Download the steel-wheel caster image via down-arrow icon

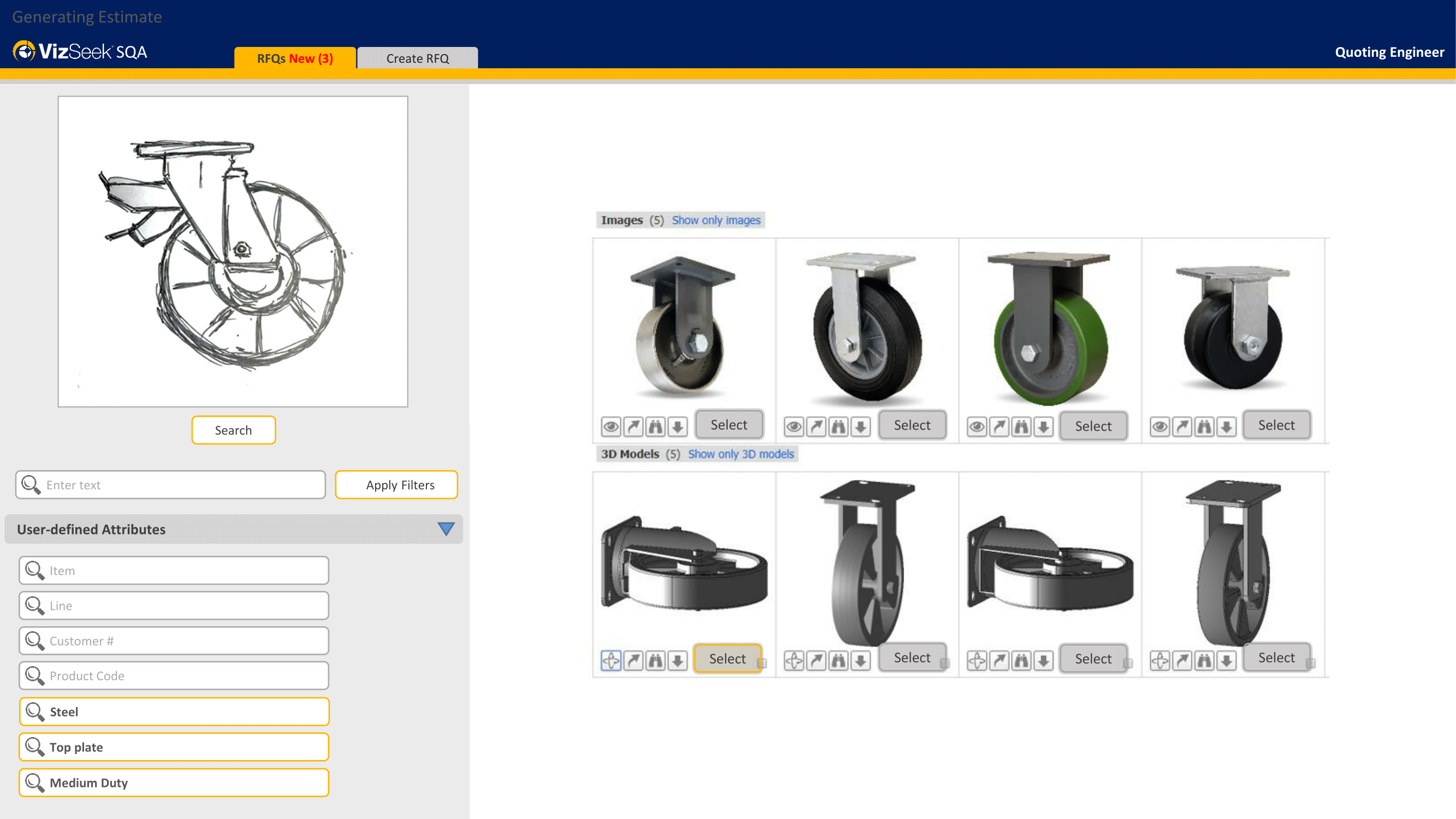pos(677,426)
